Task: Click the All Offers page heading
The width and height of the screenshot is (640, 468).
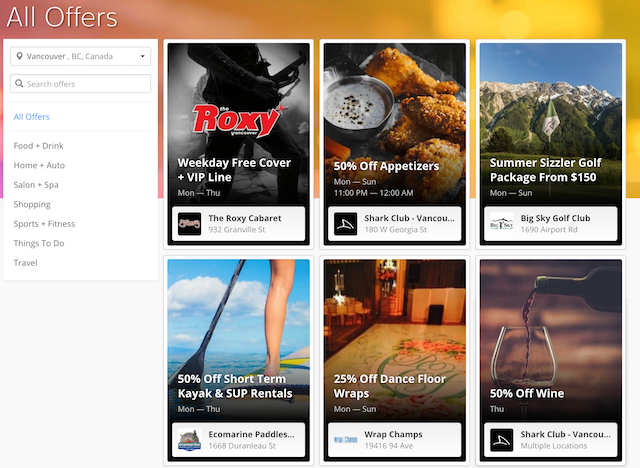Action: [62, 17]
